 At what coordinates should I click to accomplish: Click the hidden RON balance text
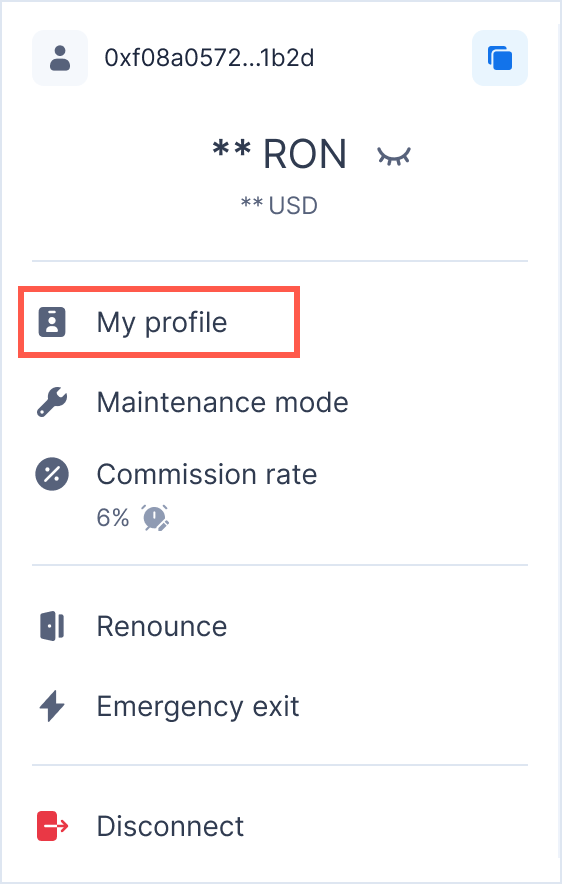[280, 154]
